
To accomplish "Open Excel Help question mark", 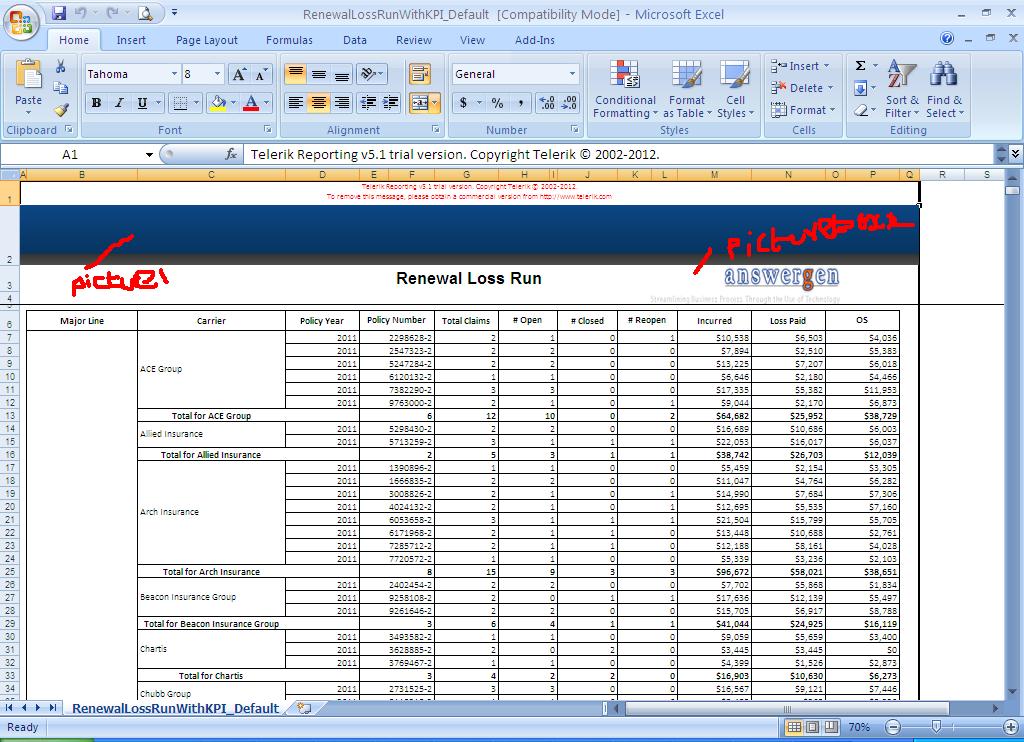I will (947, 39).
